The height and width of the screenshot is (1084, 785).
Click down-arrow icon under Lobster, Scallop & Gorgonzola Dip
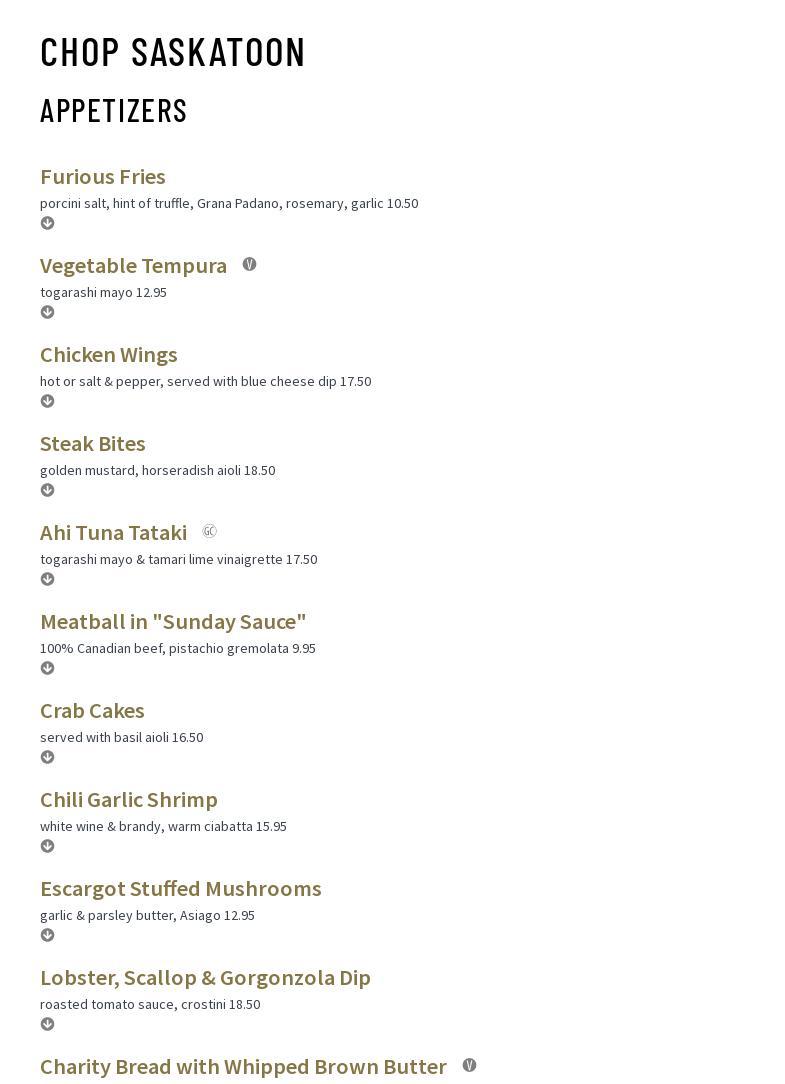point(47,1024)
